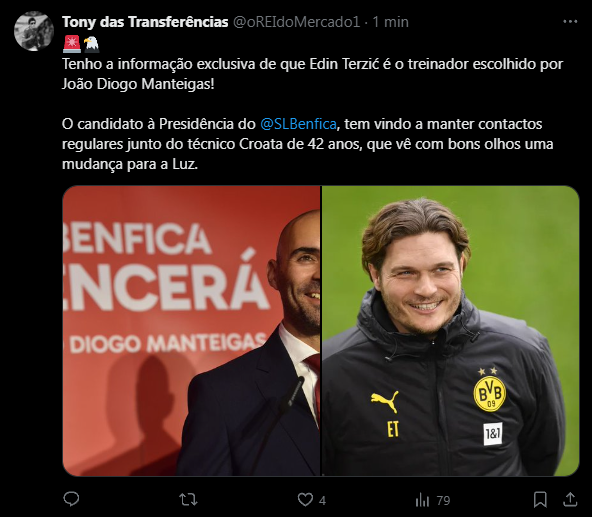This screenshot has height=517, width=592.
Task: Repost this tweet using the retweet icon
Action: pos(188,500)
